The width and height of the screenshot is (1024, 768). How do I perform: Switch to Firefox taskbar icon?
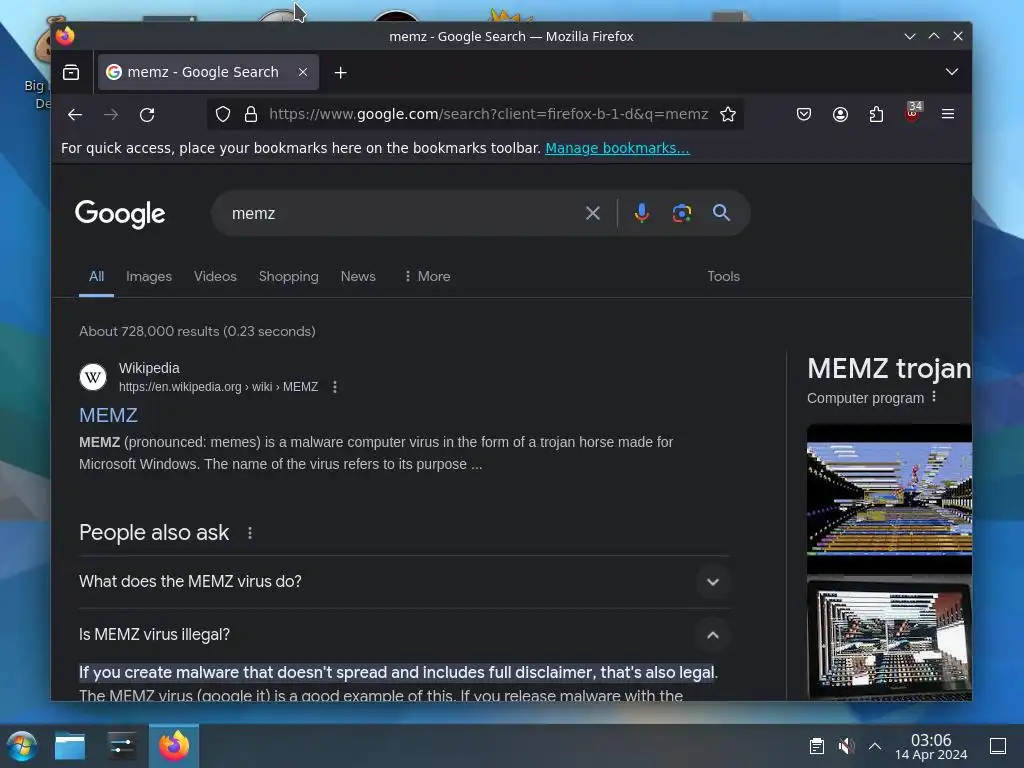pyautogui.click(x=174, y=746)
